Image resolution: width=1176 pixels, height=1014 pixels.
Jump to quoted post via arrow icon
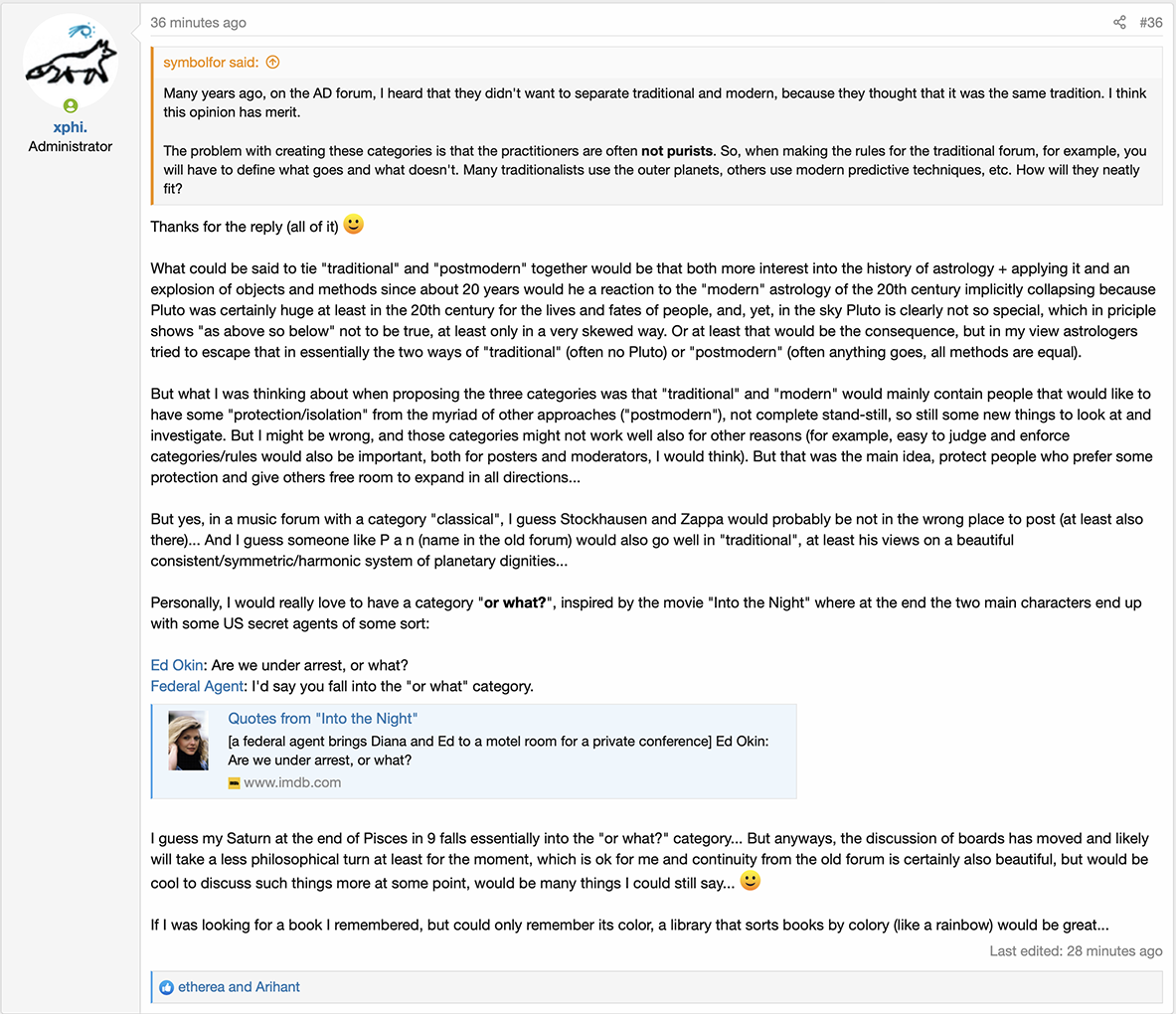point(273,63)
